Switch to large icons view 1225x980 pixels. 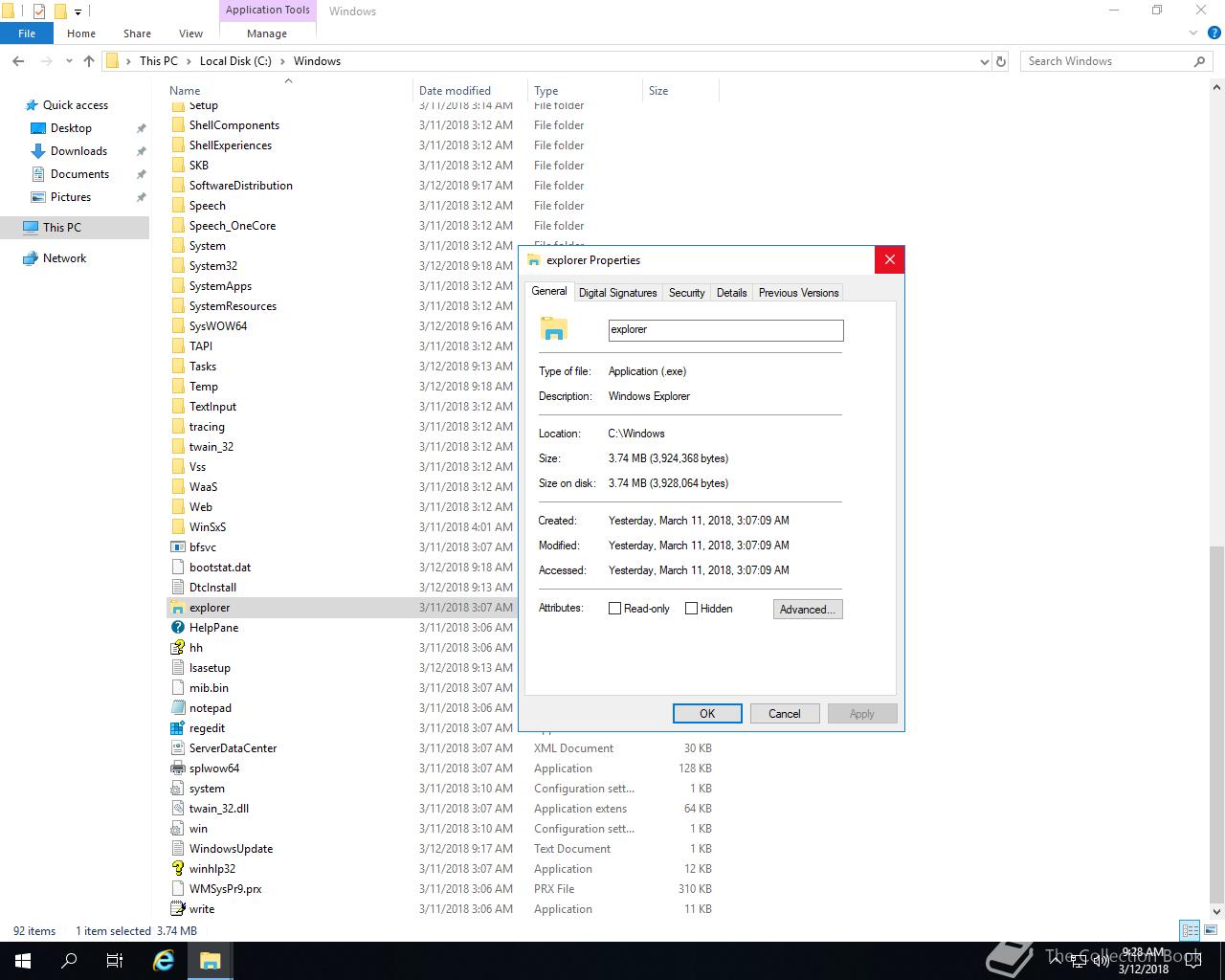1210,930
